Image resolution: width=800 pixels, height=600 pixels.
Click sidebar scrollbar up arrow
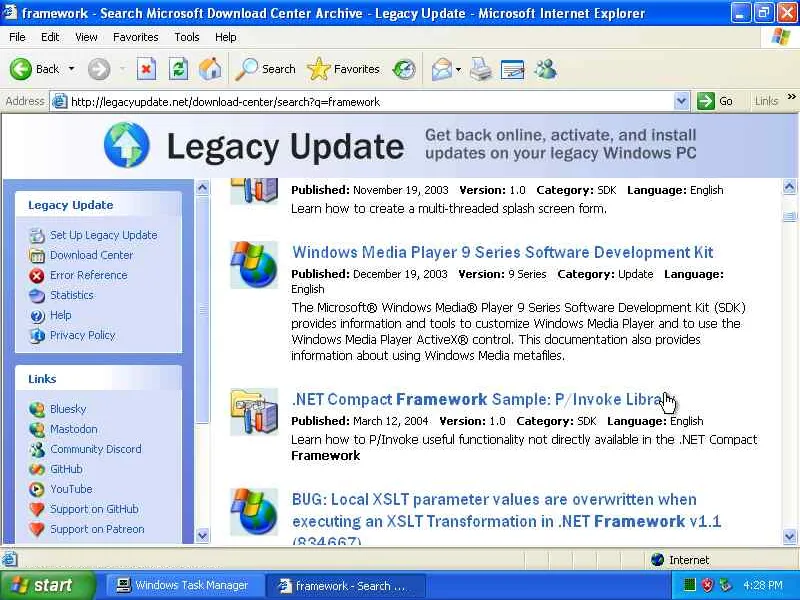[x=203, y=188]
